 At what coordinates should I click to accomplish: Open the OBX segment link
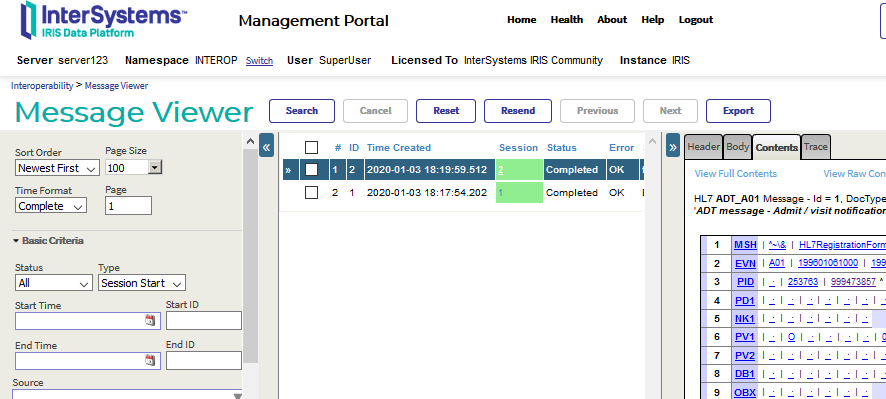click(x=745, y=392)
